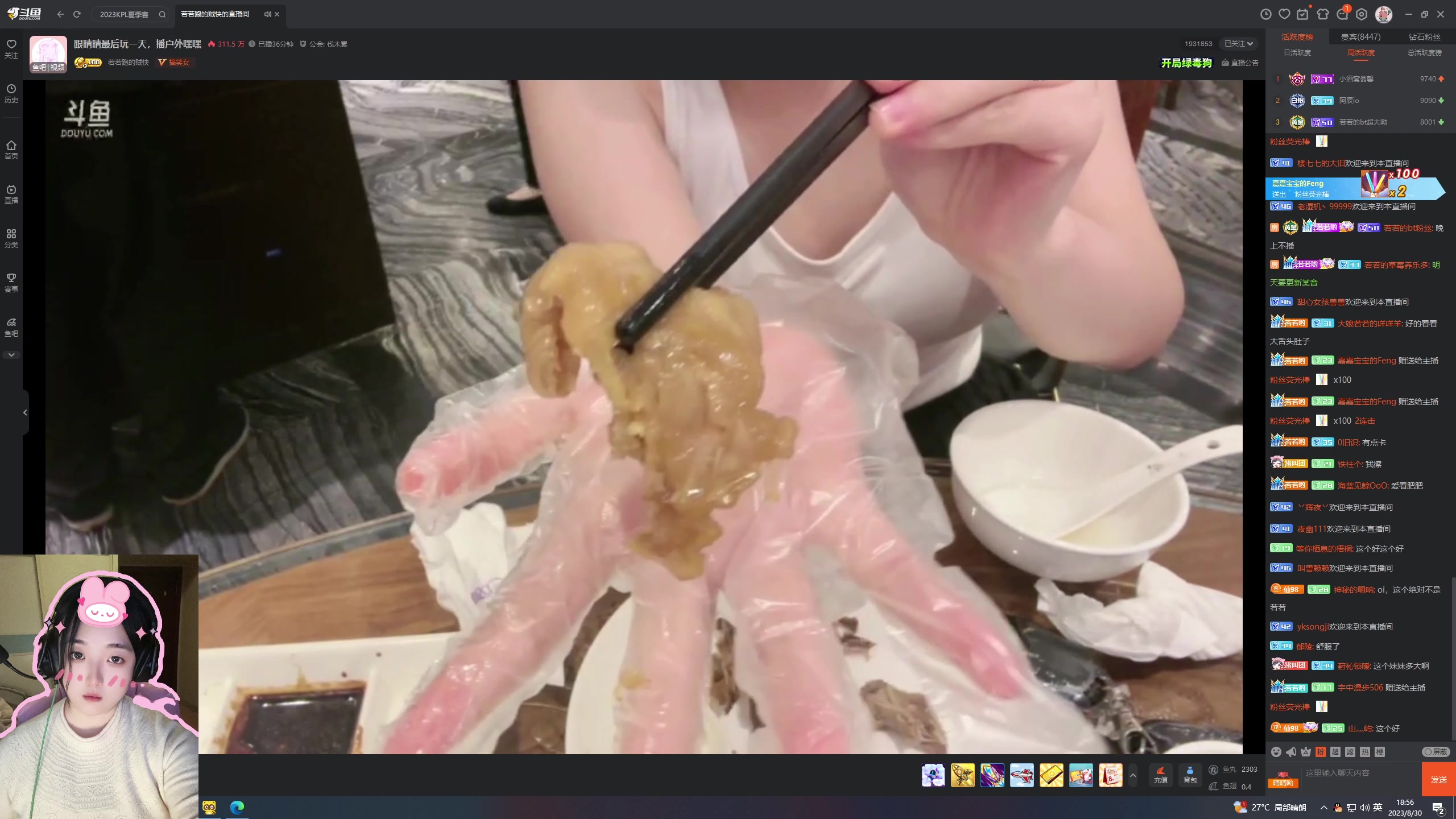This screenshot has height=819, width=1456.
Task: Open the settings hexagon icon
Action: pyautogui.click(x=1362, y=14)
